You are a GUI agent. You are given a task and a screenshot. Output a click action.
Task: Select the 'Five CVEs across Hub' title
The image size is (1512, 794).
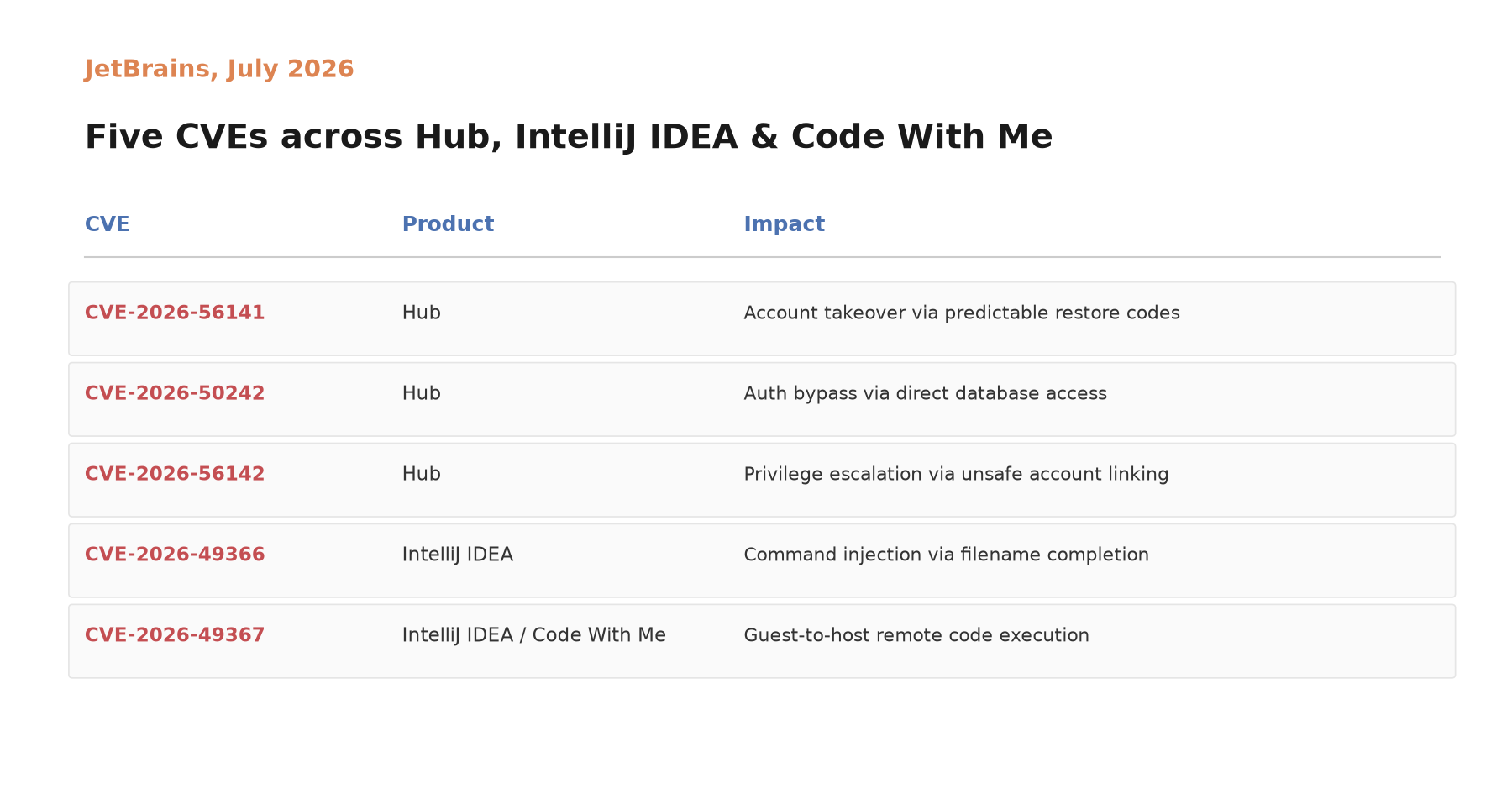(569, 137)
